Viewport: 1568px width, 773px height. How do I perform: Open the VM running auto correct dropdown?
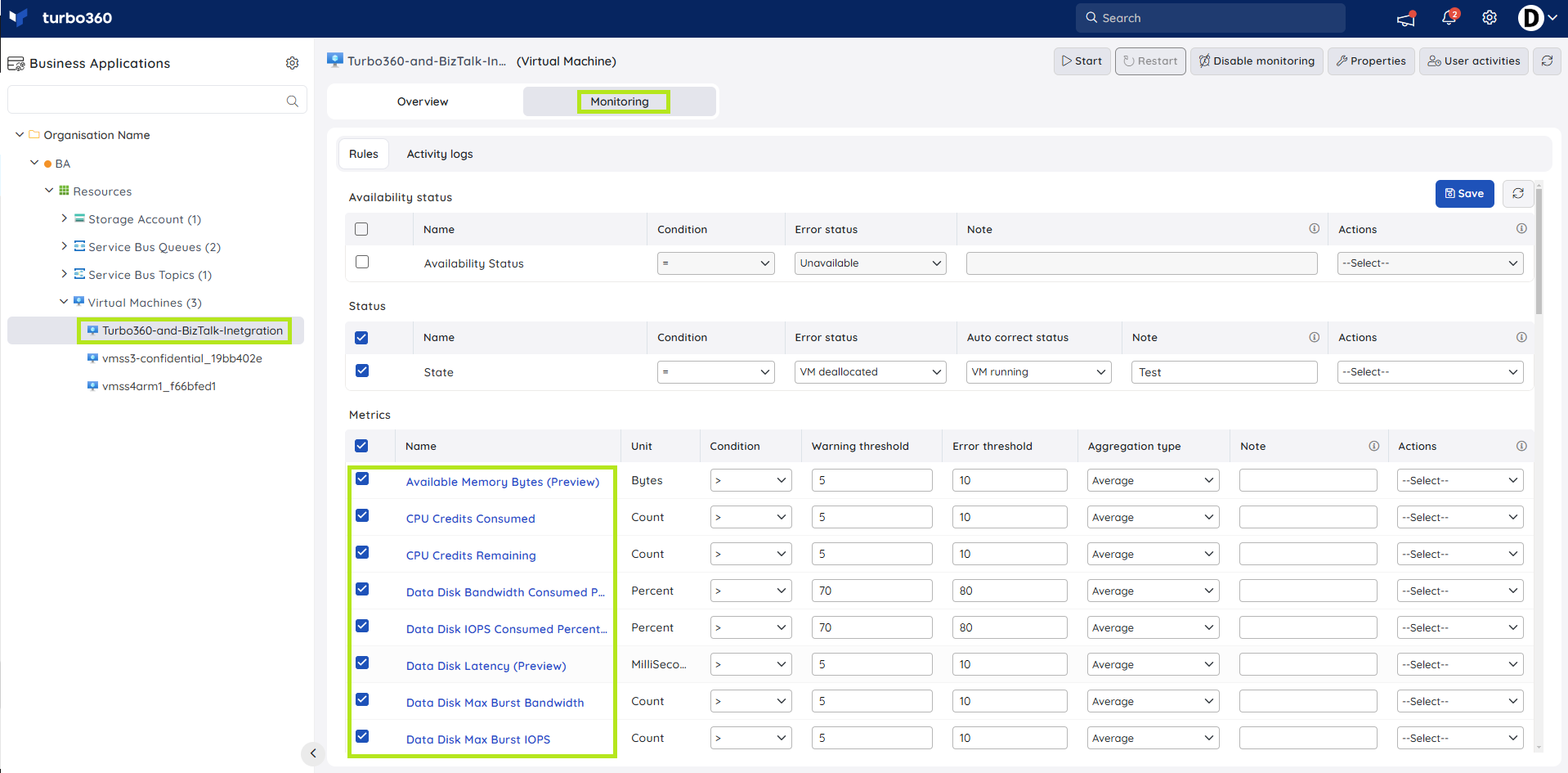pos(1038,371)
